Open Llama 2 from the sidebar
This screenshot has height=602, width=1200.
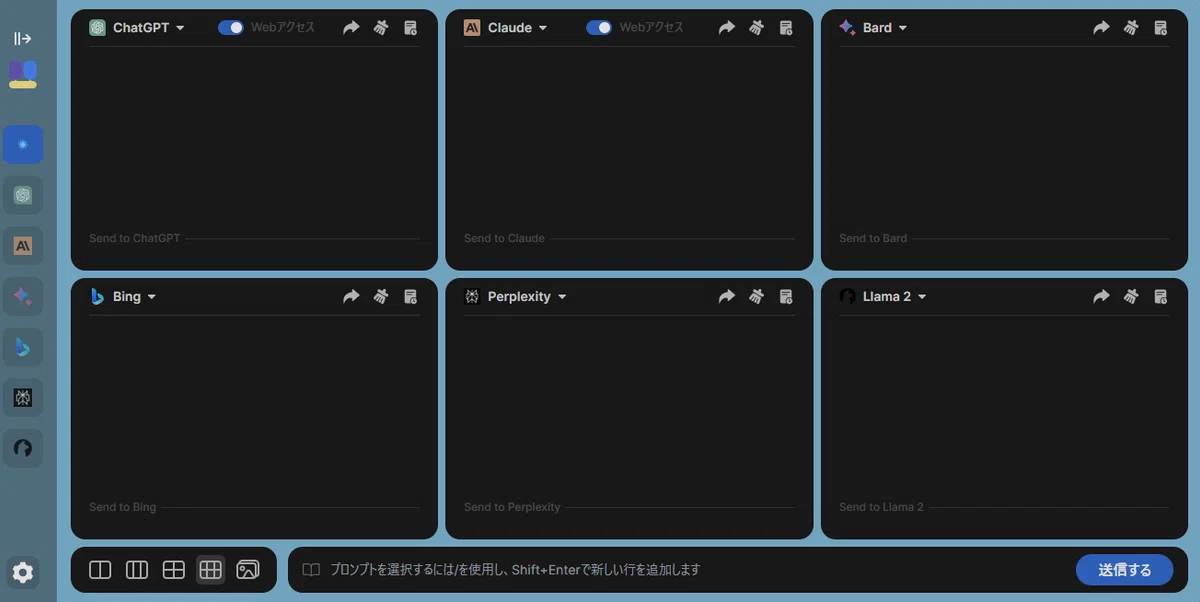[22, 448]
